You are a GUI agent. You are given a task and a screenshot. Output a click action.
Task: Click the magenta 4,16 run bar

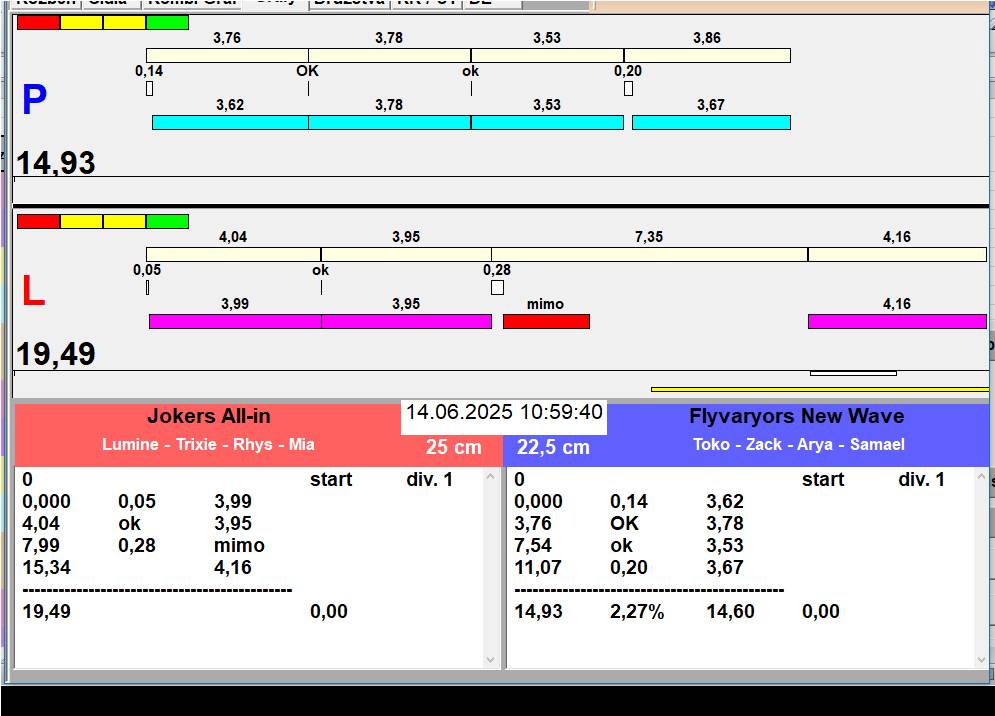pyautogui.click(x=897, y=321)
